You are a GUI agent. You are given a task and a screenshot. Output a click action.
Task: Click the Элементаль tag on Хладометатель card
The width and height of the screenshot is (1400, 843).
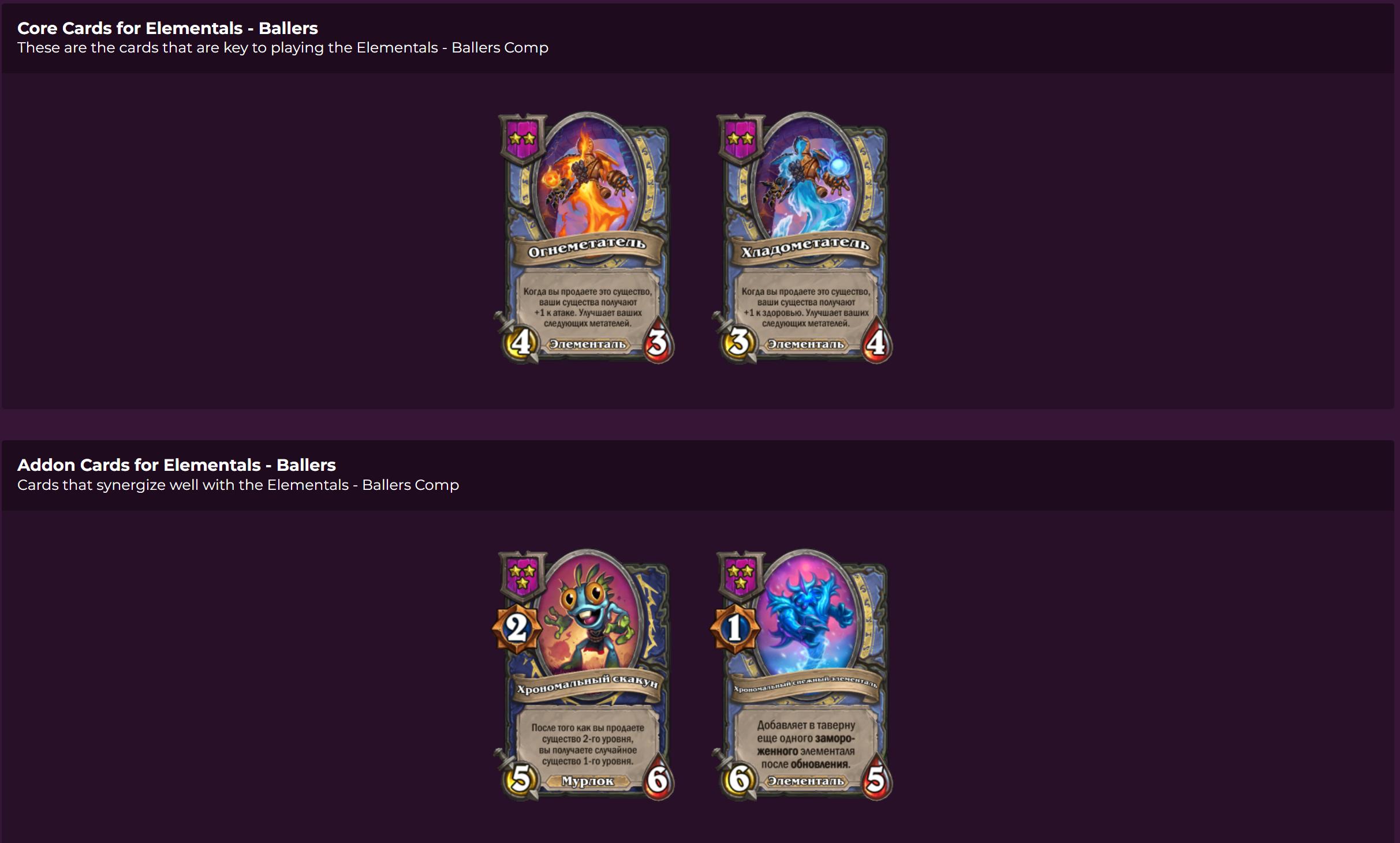point(806,344)
